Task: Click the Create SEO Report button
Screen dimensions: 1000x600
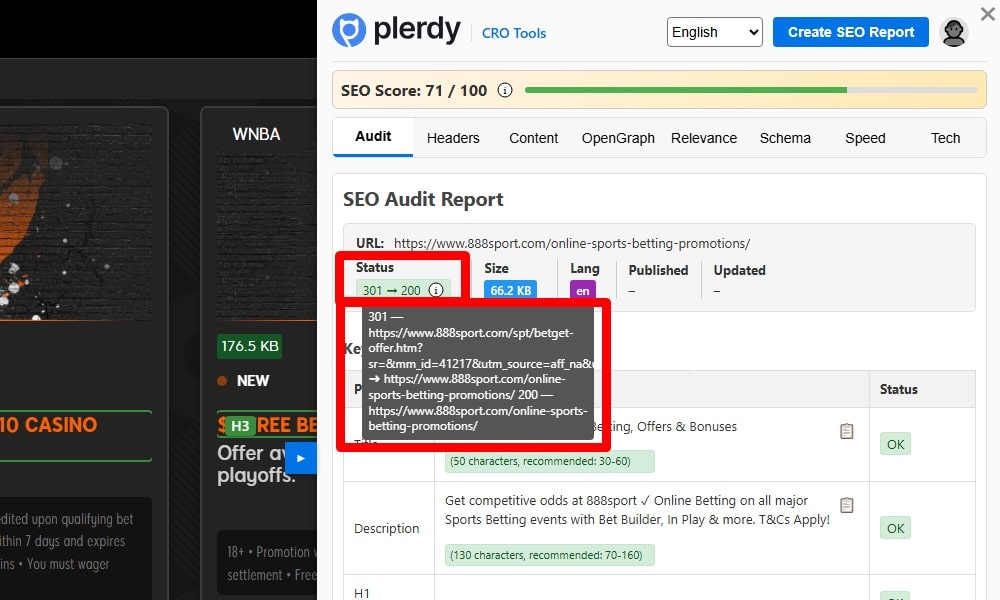Action: tap(850, 31)
